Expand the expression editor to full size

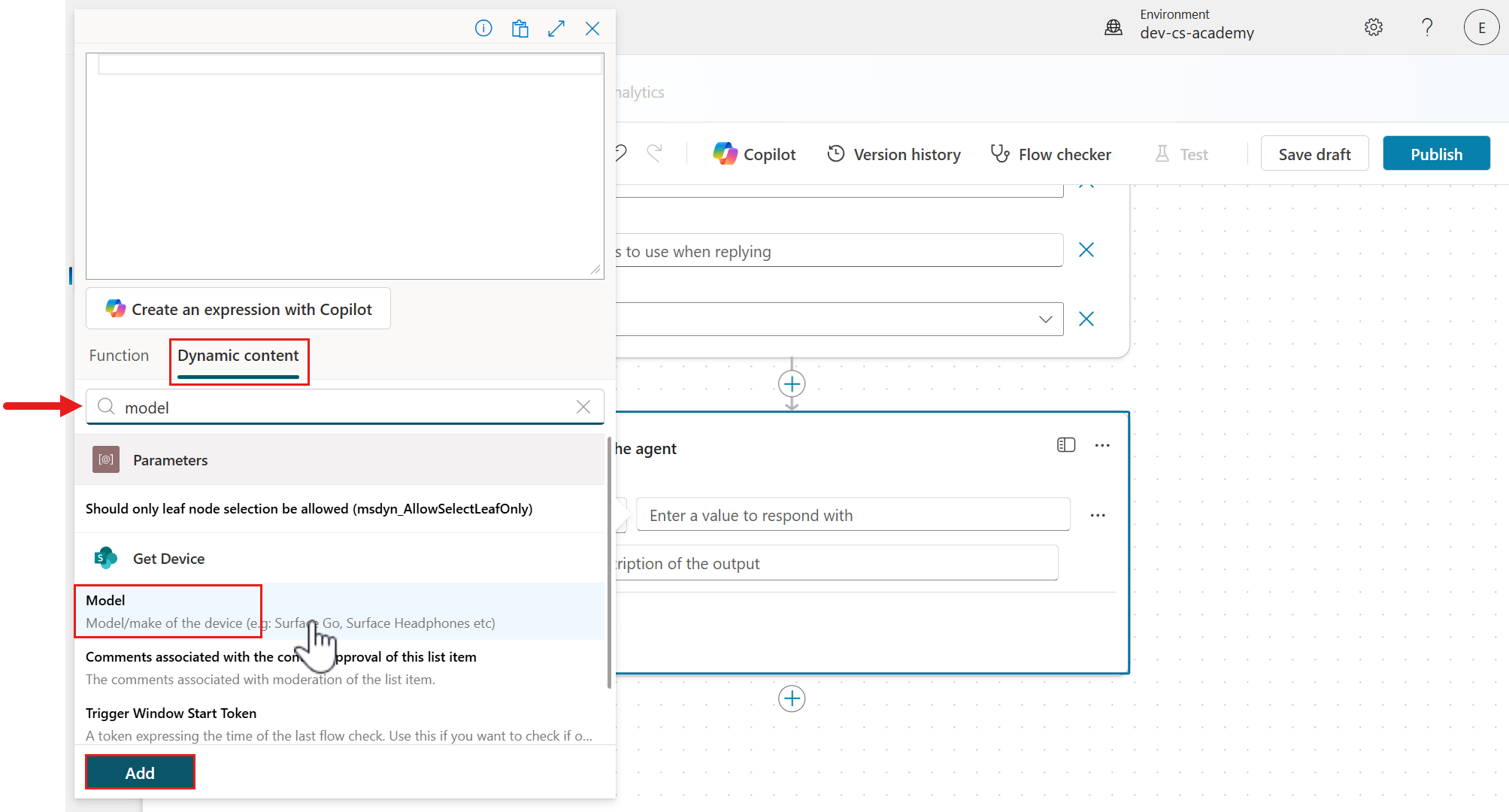pos(556,28)
